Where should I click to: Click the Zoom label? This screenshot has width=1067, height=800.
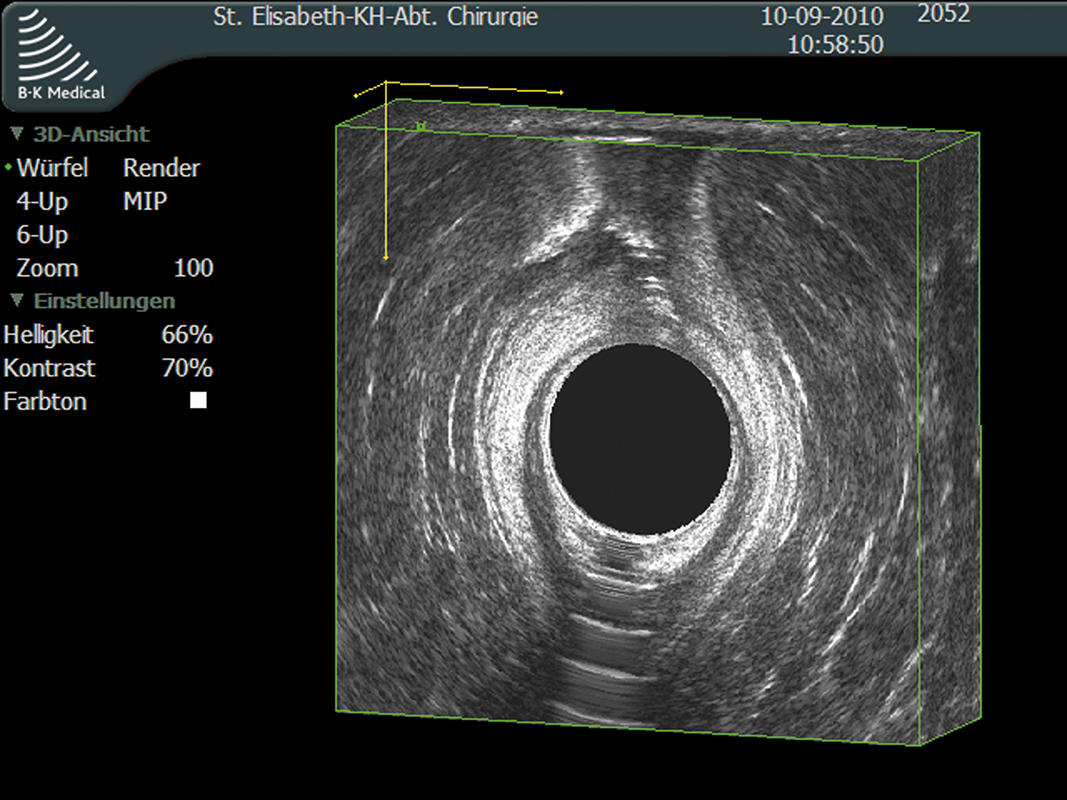47,268
